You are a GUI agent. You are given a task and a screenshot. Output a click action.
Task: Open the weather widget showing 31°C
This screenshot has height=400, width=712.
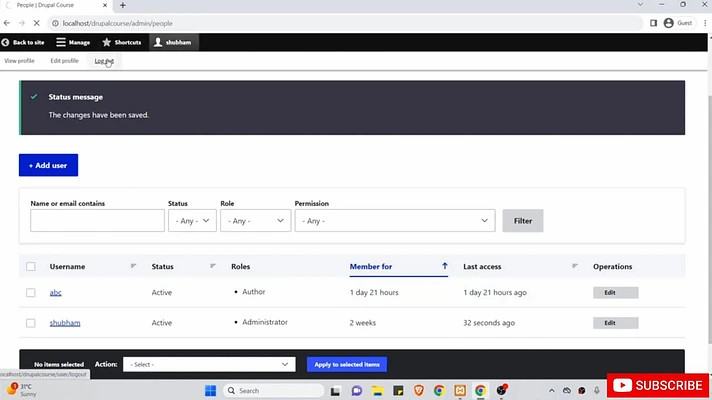pos(22,390)
